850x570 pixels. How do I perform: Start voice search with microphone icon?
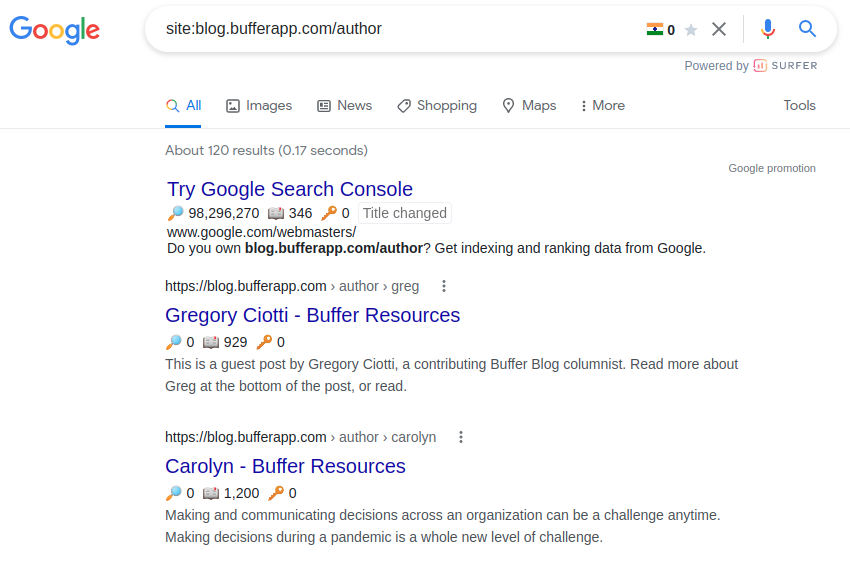[x=768, y=29]
